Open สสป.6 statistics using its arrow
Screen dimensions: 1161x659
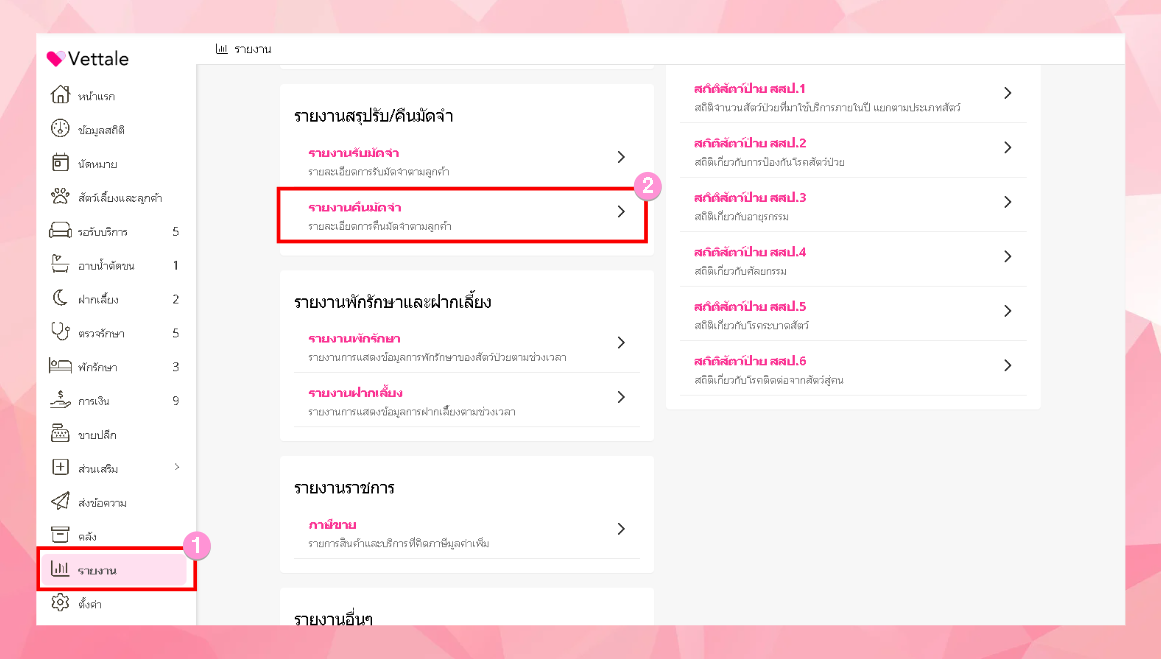(x=1008, y=365)
